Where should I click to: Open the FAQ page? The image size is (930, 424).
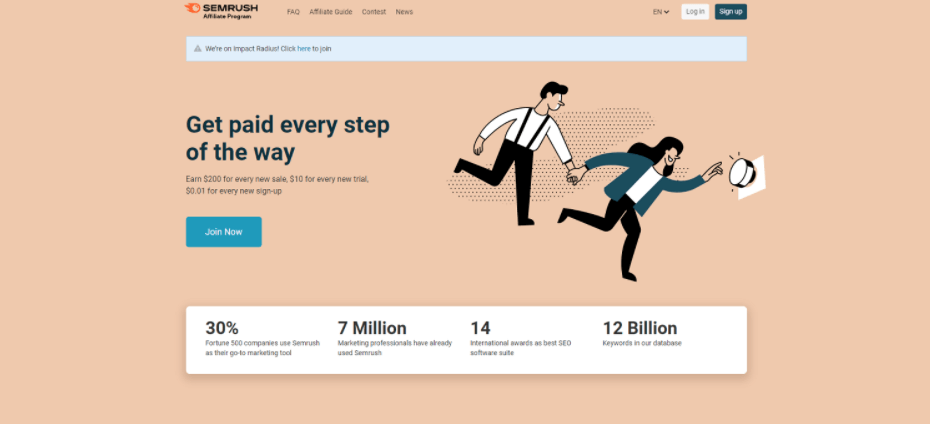coord(293,12)
